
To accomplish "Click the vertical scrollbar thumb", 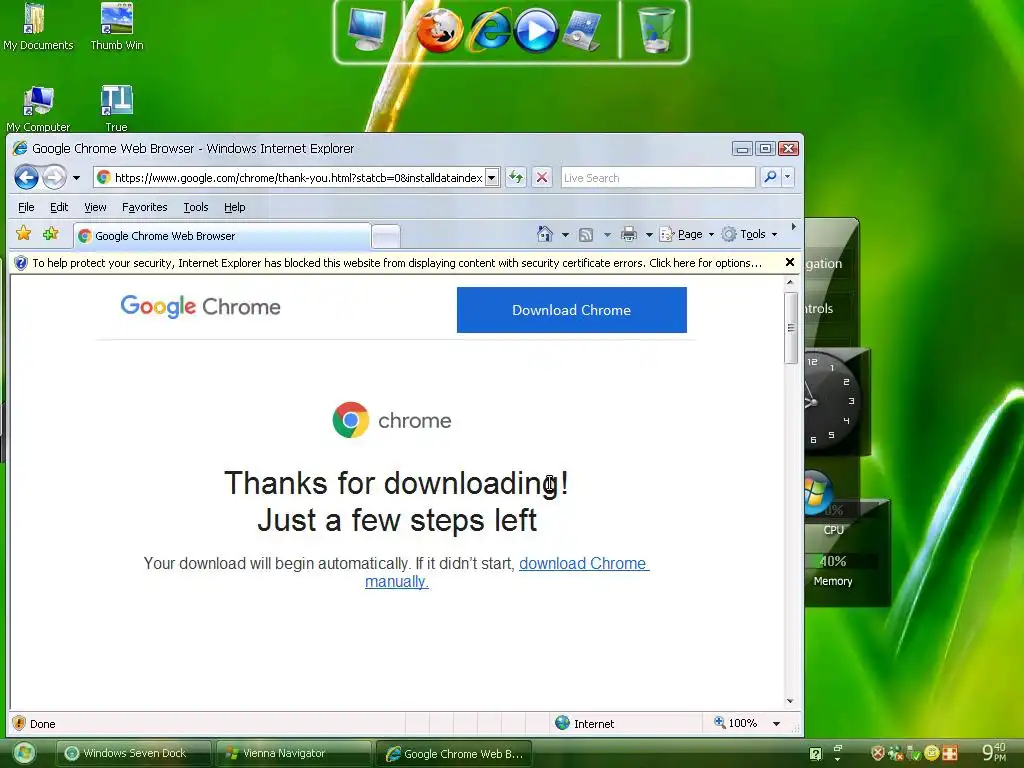I will pyautogui.click(x=790, y=328).
